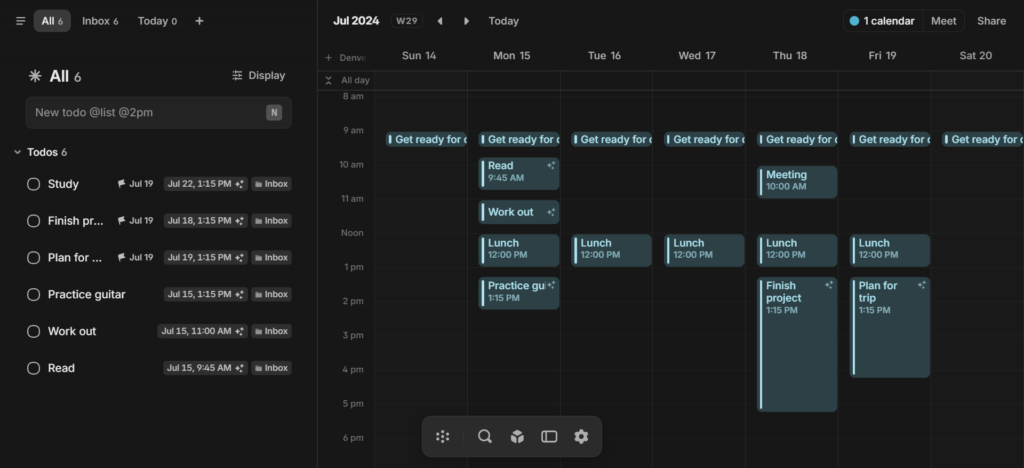Go to previous week with left arrow
This screenshot has width=1024, height=468.
pos(440,21)
